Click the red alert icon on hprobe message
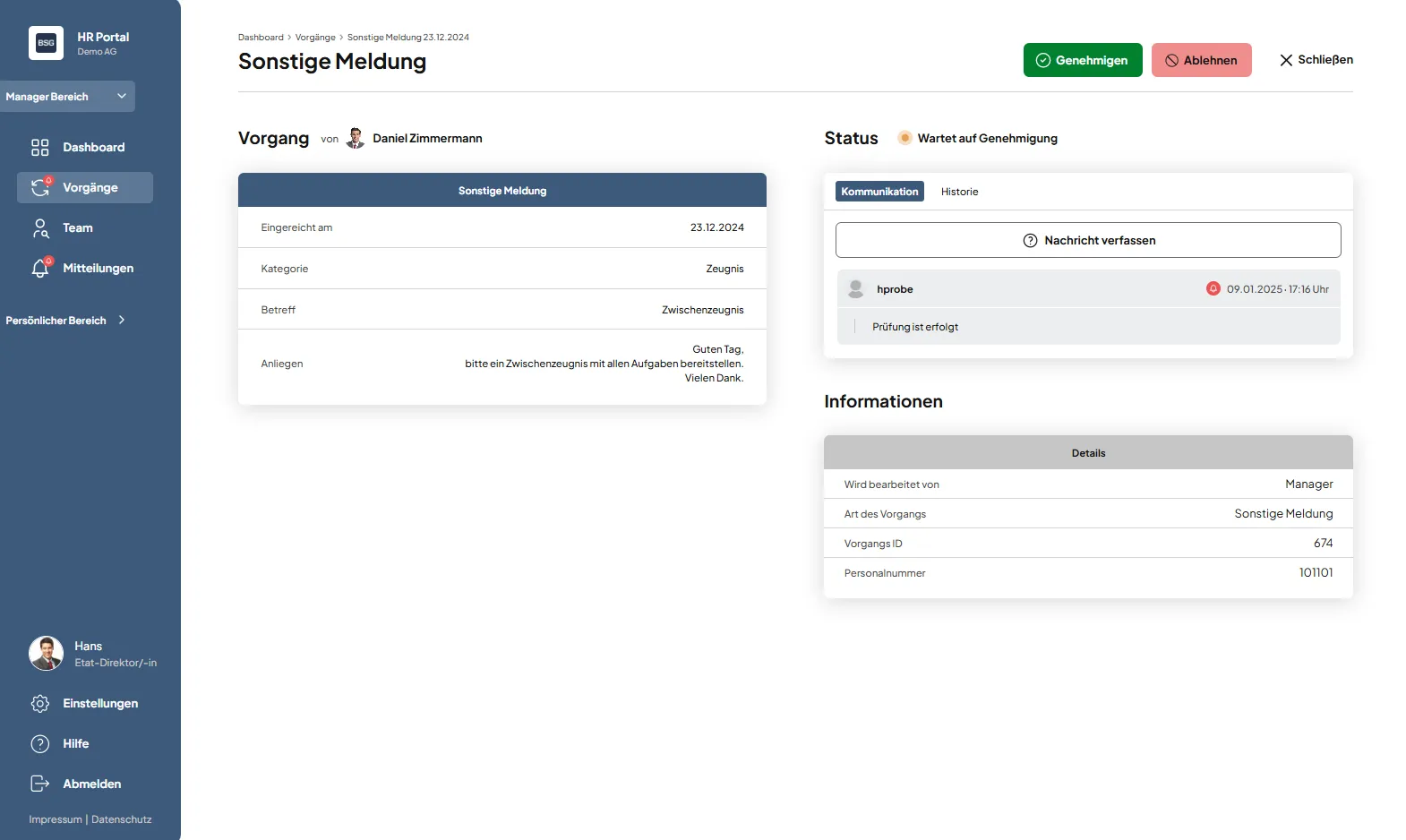The image size is (1406, 840). [x=1213, y=288]
